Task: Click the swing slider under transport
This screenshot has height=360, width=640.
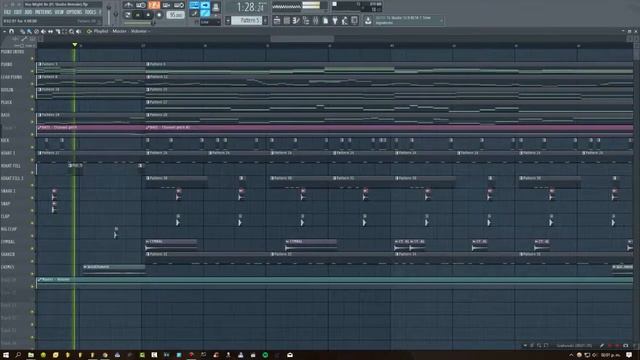Action: click(x=139, y=23)
